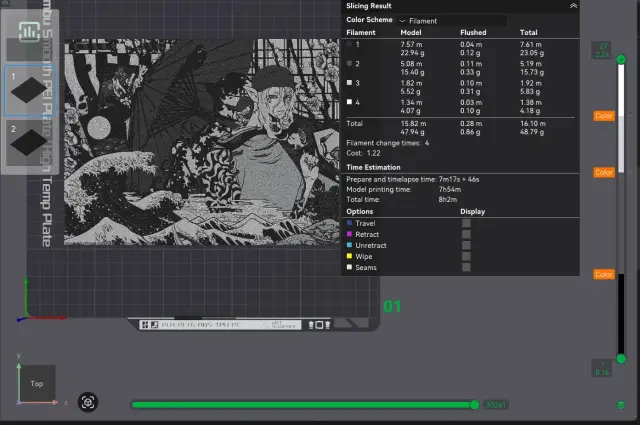Click the Filament column header

point(361,32)
